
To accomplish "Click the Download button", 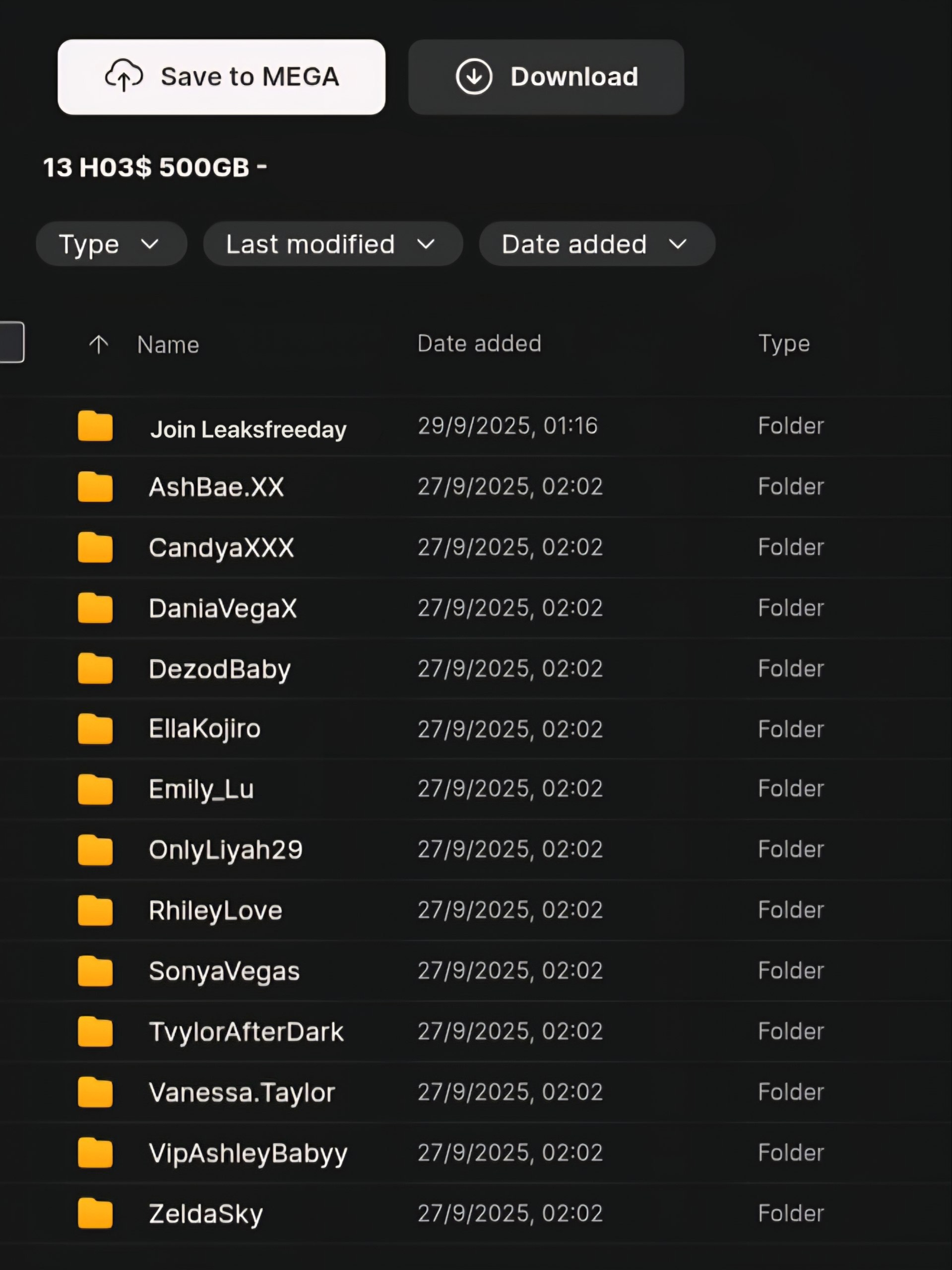I will coord(546,77).
